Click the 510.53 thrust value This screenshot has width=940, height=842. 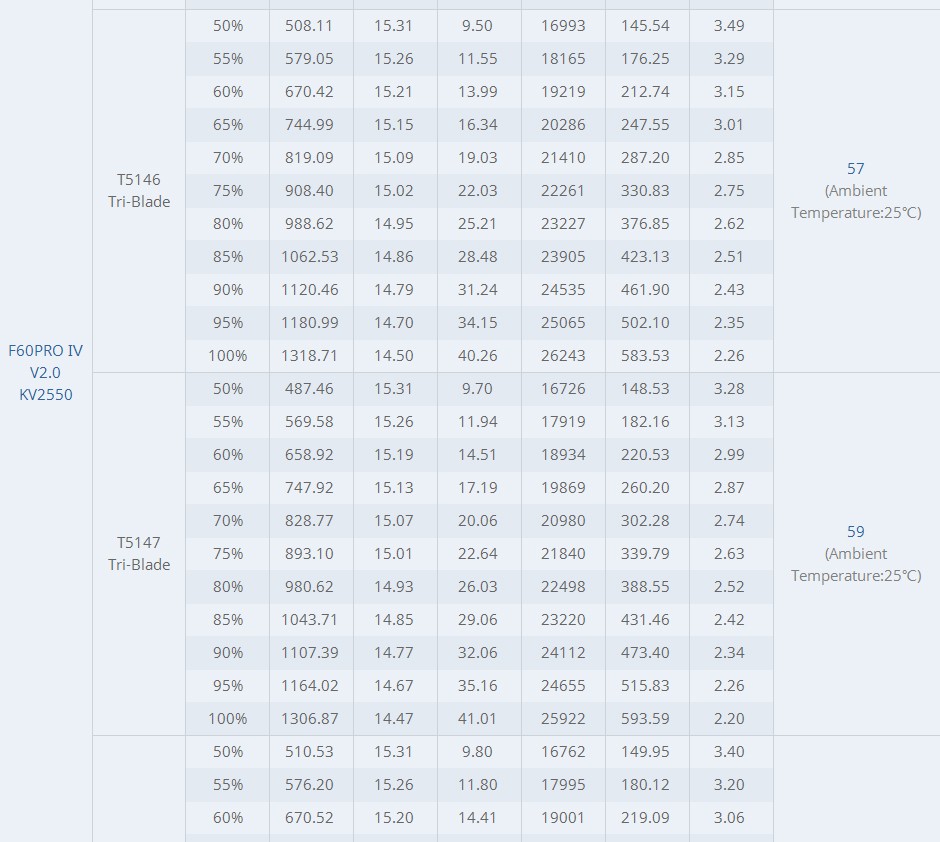point(309,752)
